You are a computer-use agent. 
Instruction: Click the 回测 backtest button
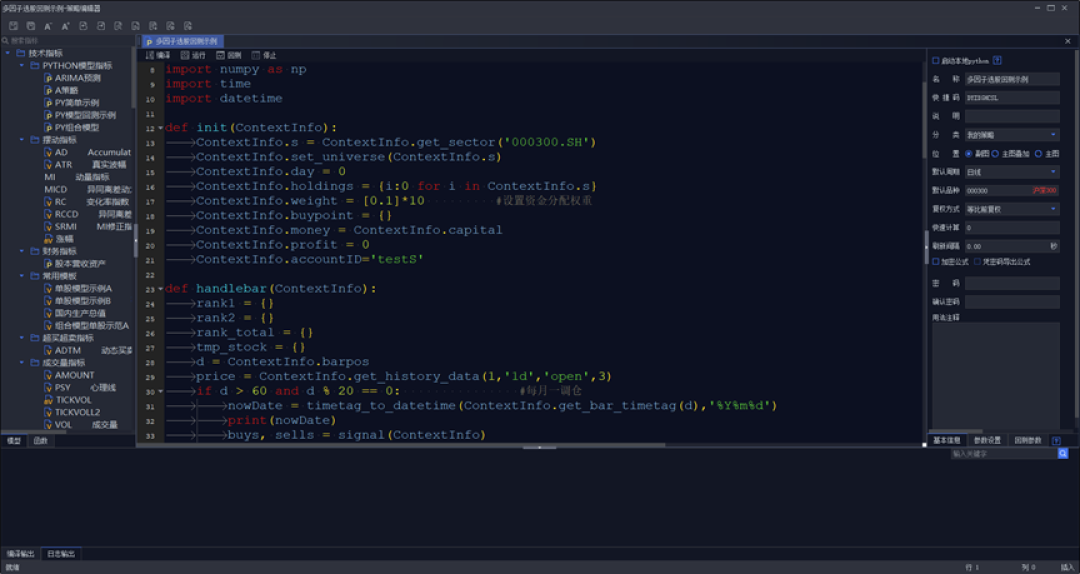click(229, 55)
